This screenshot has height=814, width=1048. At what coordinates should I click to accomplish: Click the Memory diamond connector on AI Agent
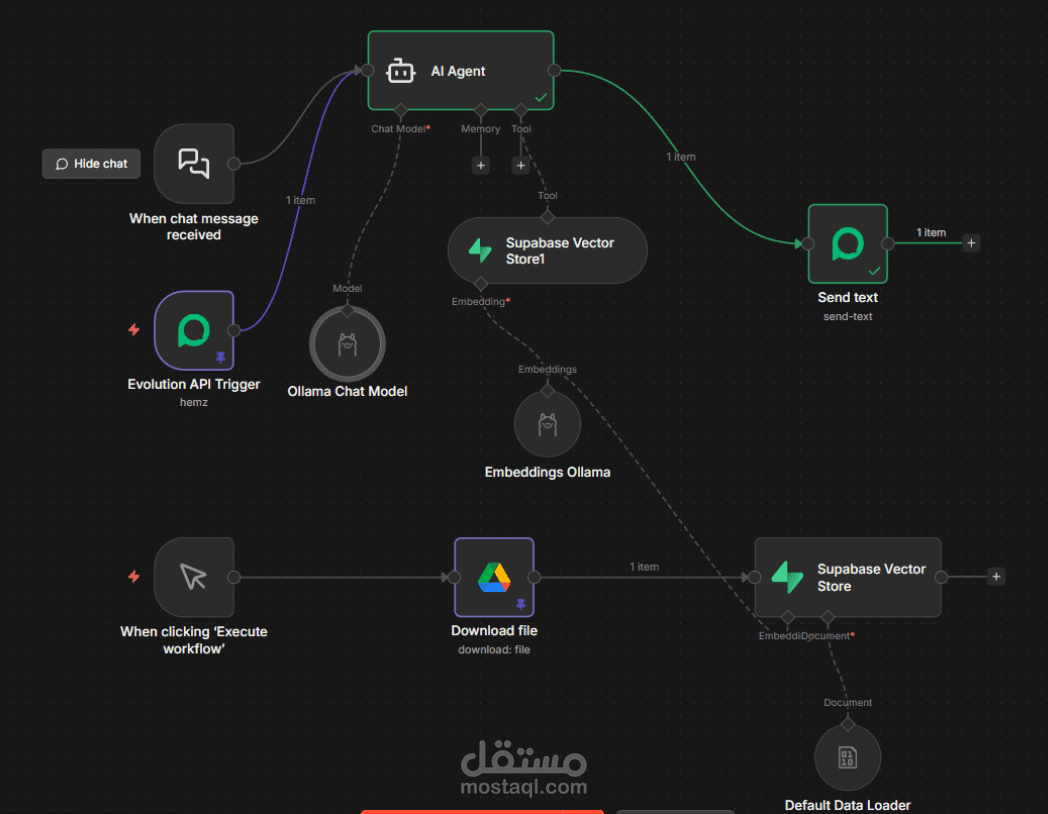click(481, 110)
